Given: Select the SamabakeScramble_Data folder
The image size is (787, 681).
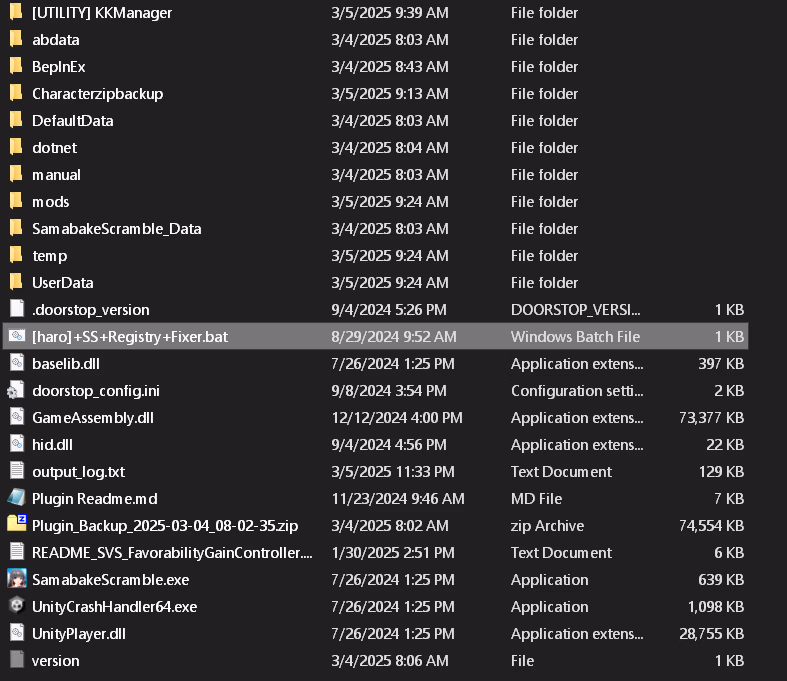Looking at the screenshot, I should 116,228.
